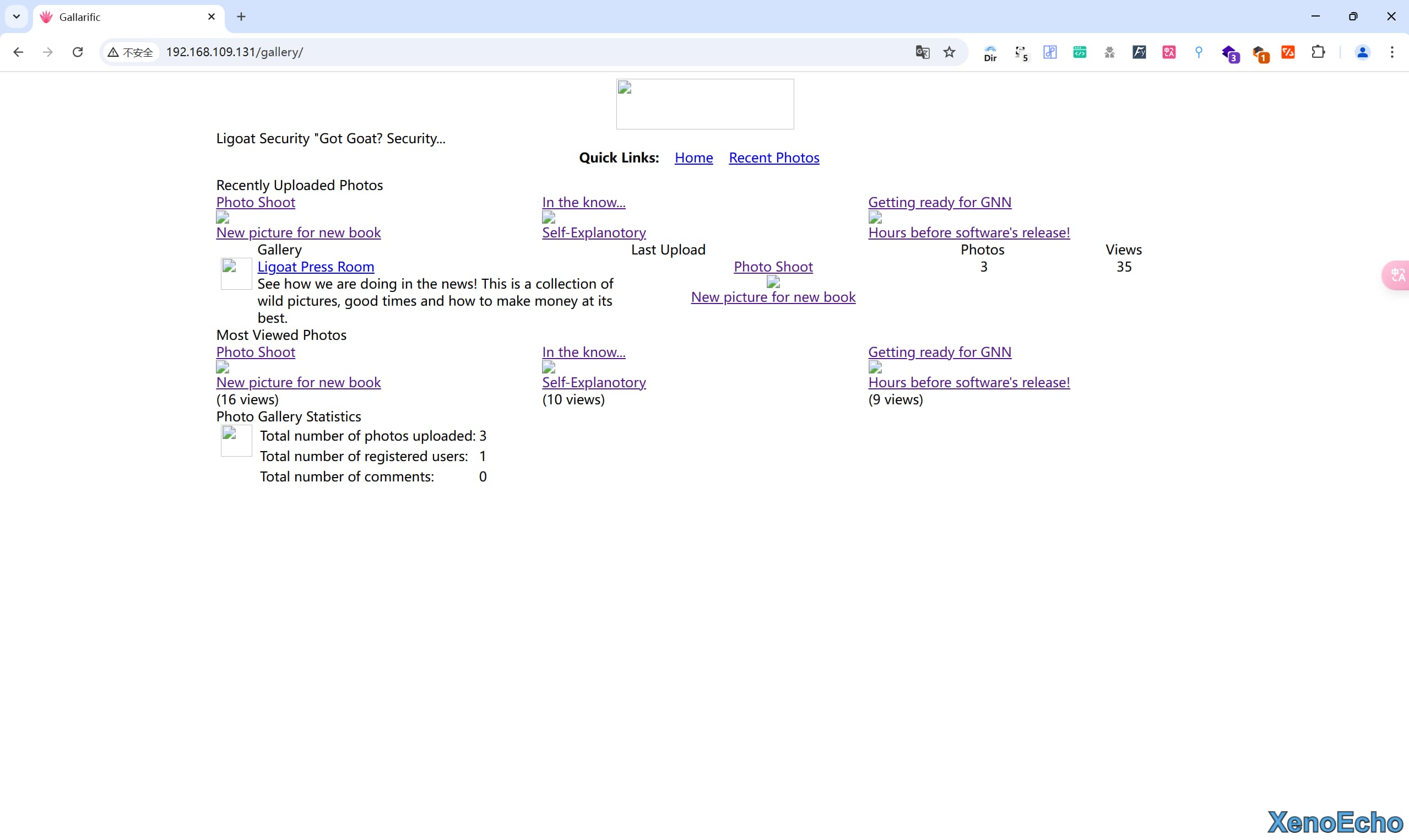This screenshot has height=840, width=1409.
Task: Open the Ligoat Press Room gallery link
Action: (315, 267)
